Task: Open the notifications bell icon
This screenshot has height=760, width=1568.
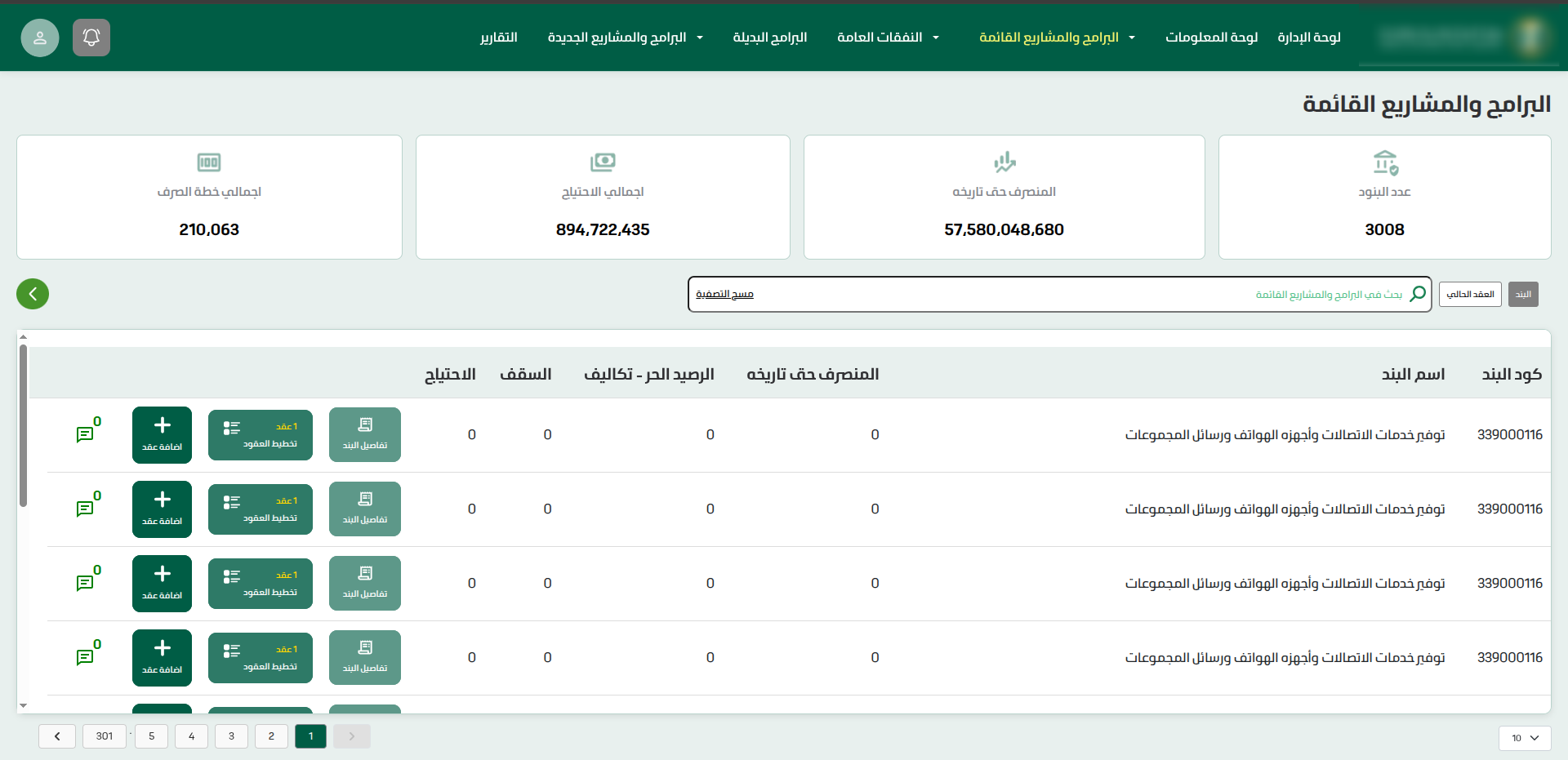Action: (x=91, y=38)
